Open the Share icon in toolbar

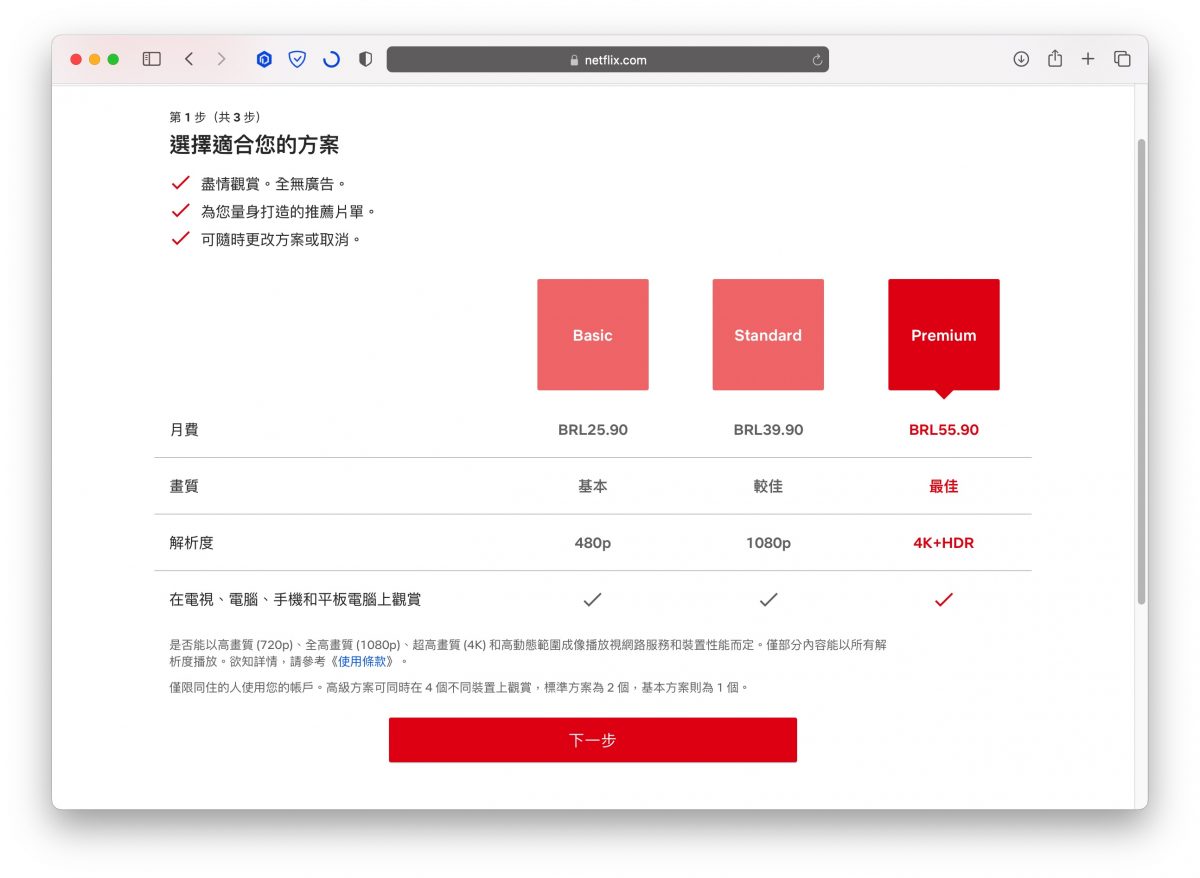[1055, 59]
